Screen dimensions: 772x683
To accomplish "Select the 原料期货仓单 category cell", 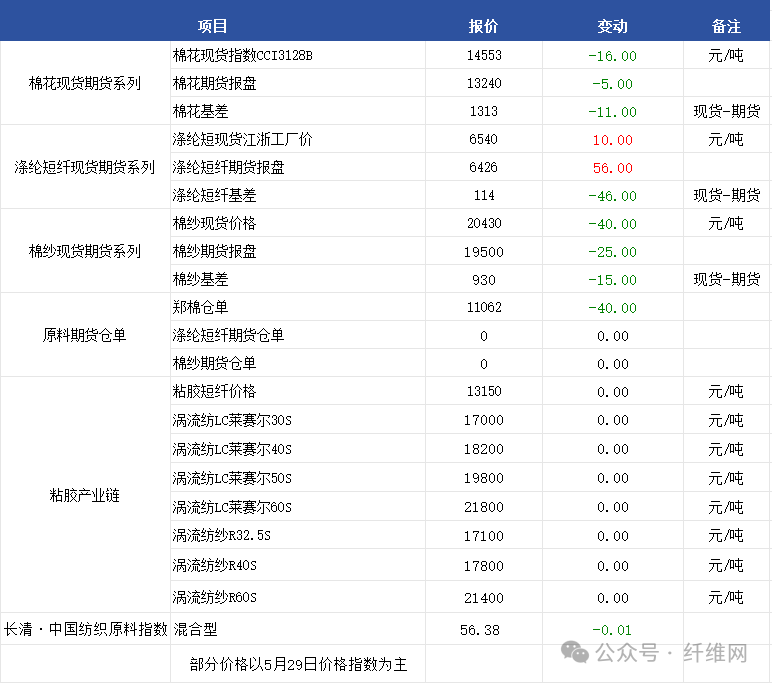I will pos(85,335).
